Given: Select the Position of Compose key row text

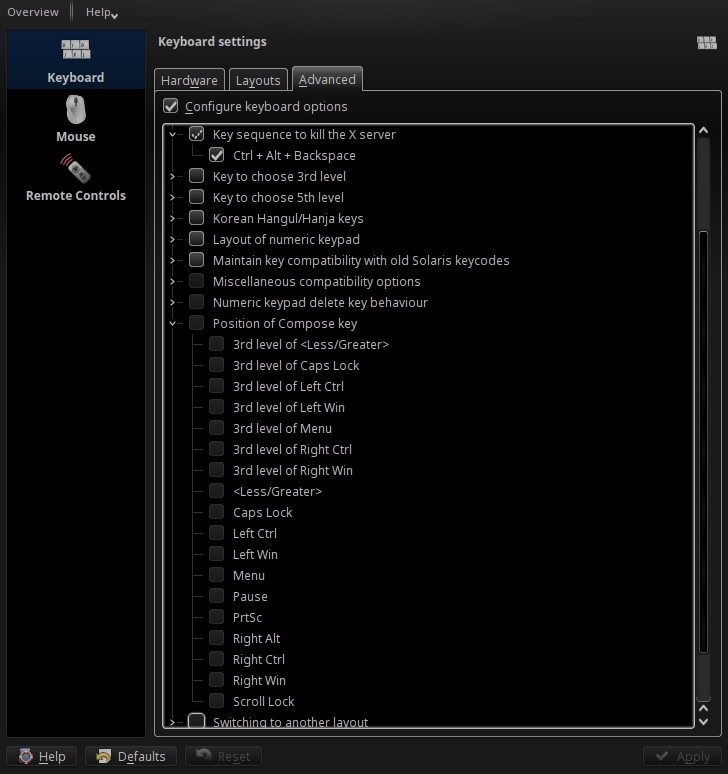Looking at the screenshot, I should [285, 323].
